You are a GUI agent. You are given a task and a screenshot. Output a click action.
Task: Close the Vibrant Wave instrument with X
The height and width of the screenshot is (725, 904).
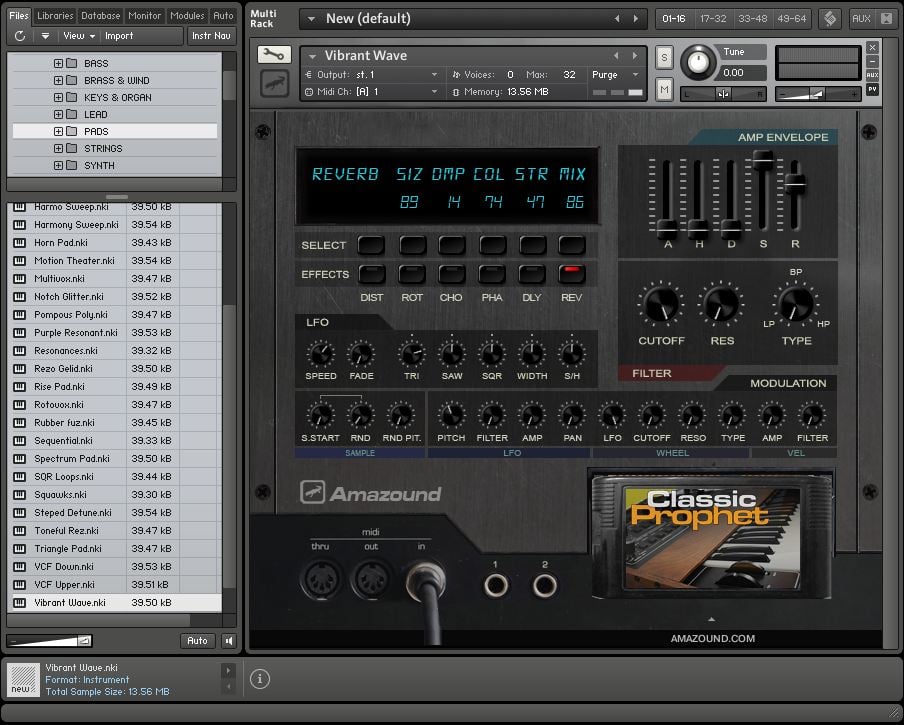pyautogui.click(x=872, y=47)
